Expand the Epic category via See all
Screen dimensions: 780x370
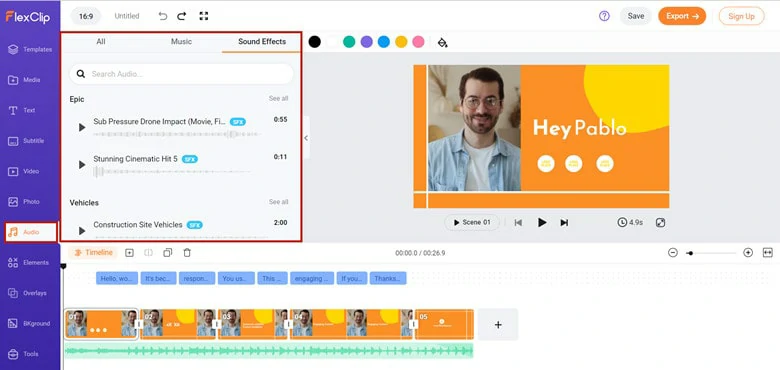click(278, 98)
